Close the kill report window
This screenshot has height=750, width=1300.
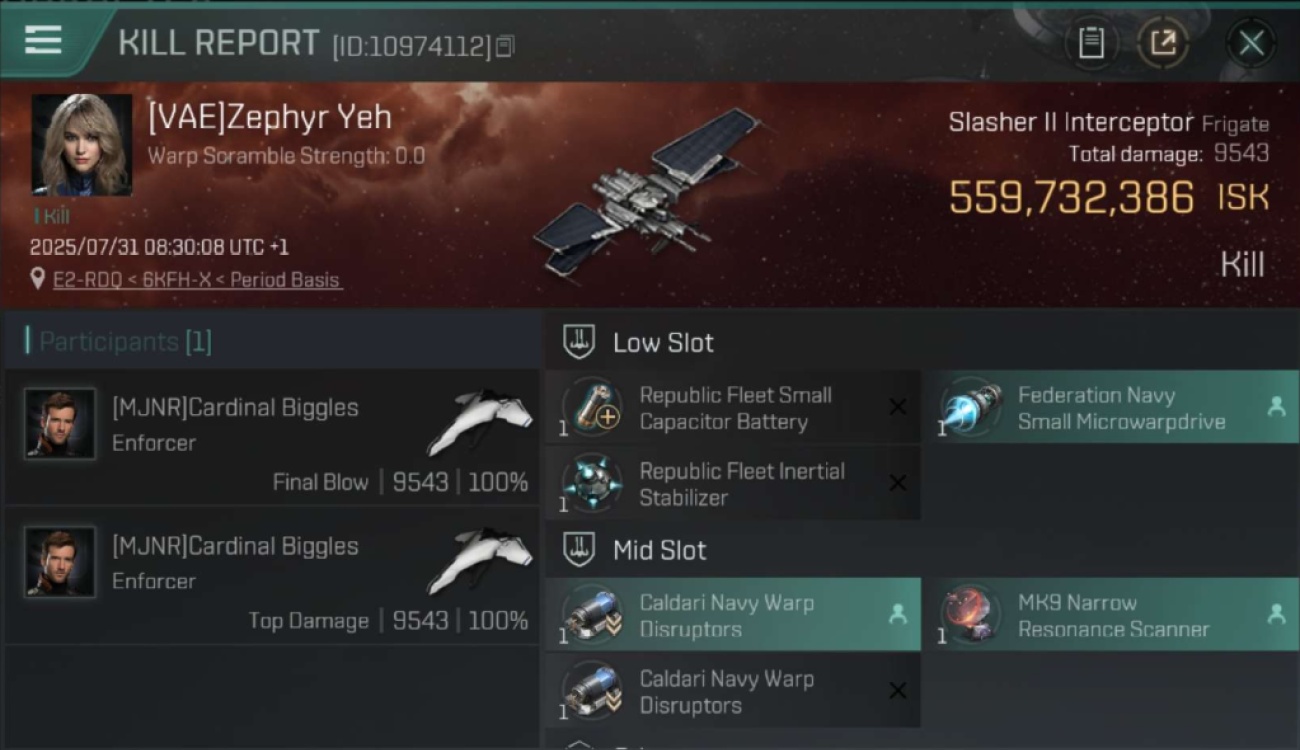(x=1251, y=43)
